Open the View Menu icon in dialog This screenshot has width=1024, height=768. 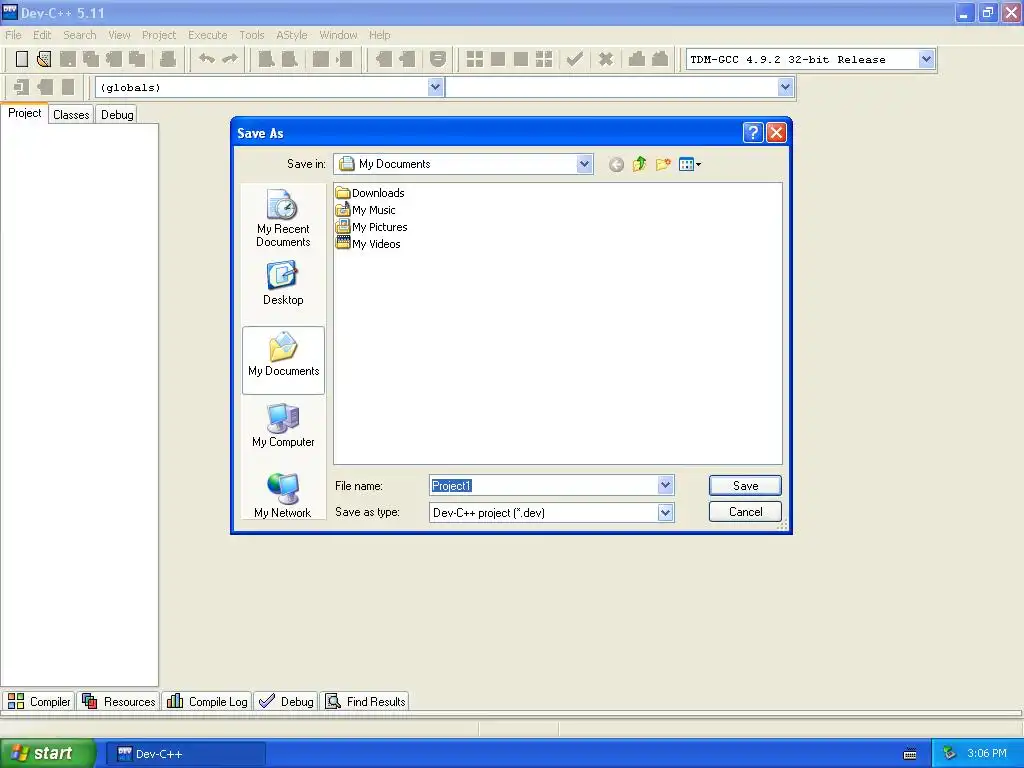(x=690, y=165)
